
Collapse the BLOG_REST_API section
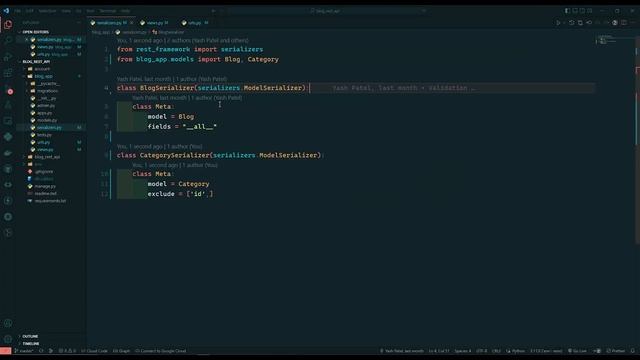(x=36, y=62)
